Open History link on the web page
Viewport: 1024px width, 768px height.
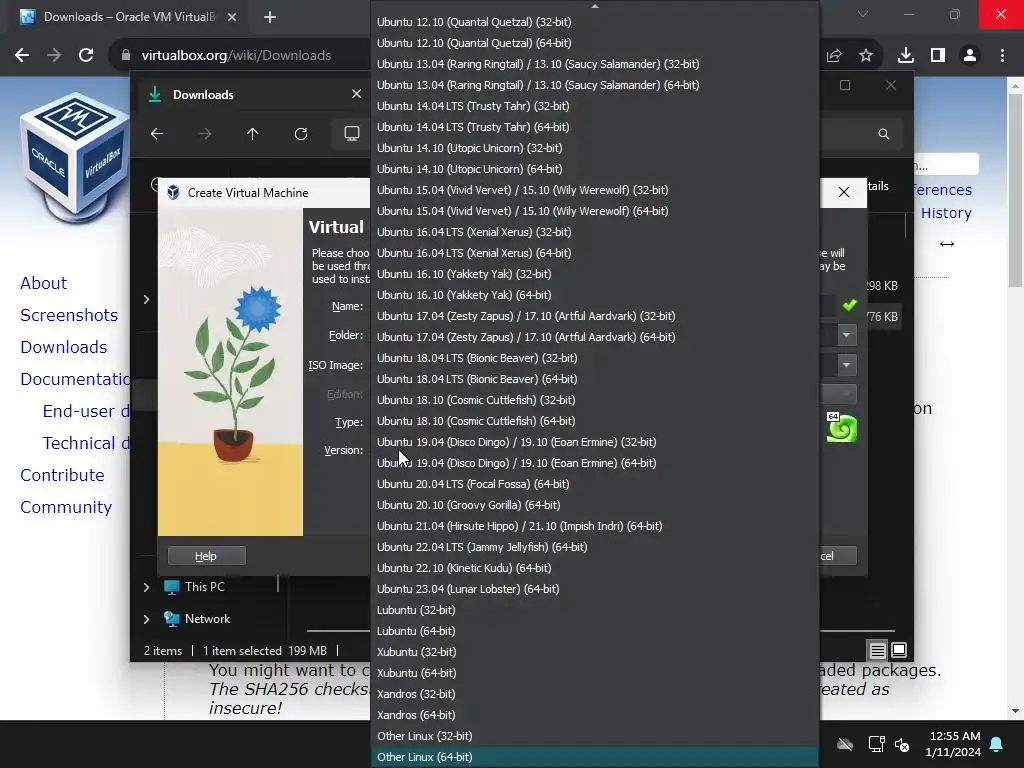tap(946, 213)
